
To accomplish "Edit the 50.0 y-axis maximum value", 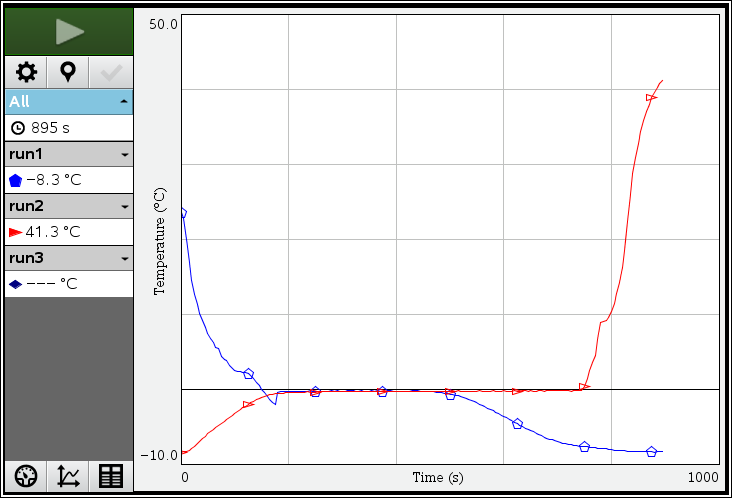I will 163,23.
